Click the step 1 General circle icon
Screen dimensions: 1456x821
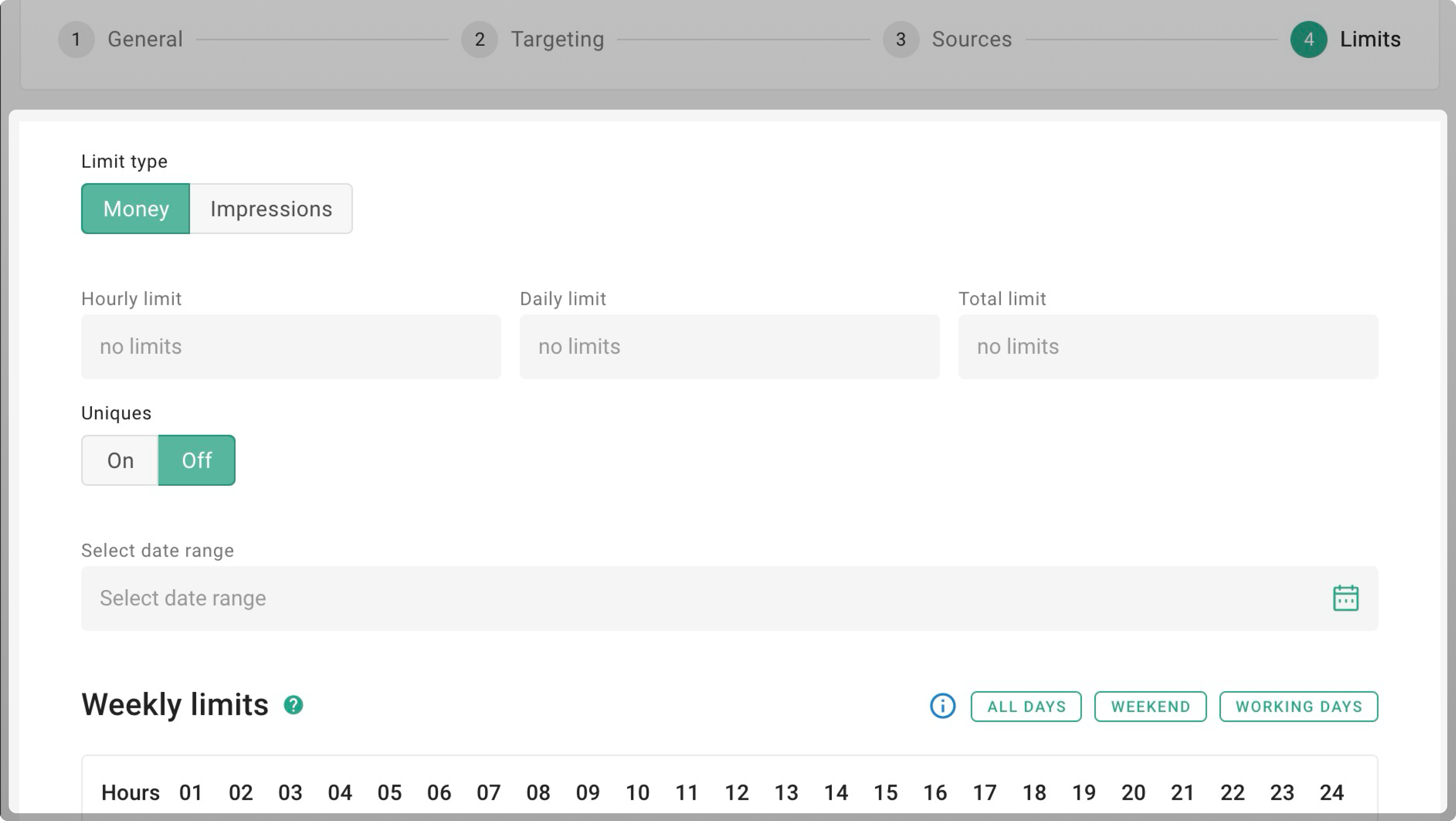click(76, 40)
